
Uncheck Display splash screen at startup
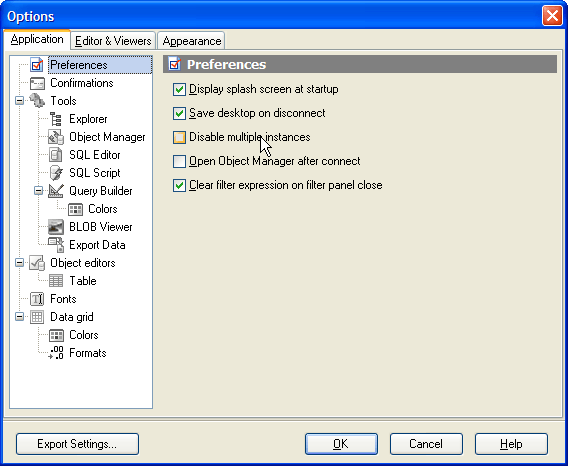179,89
